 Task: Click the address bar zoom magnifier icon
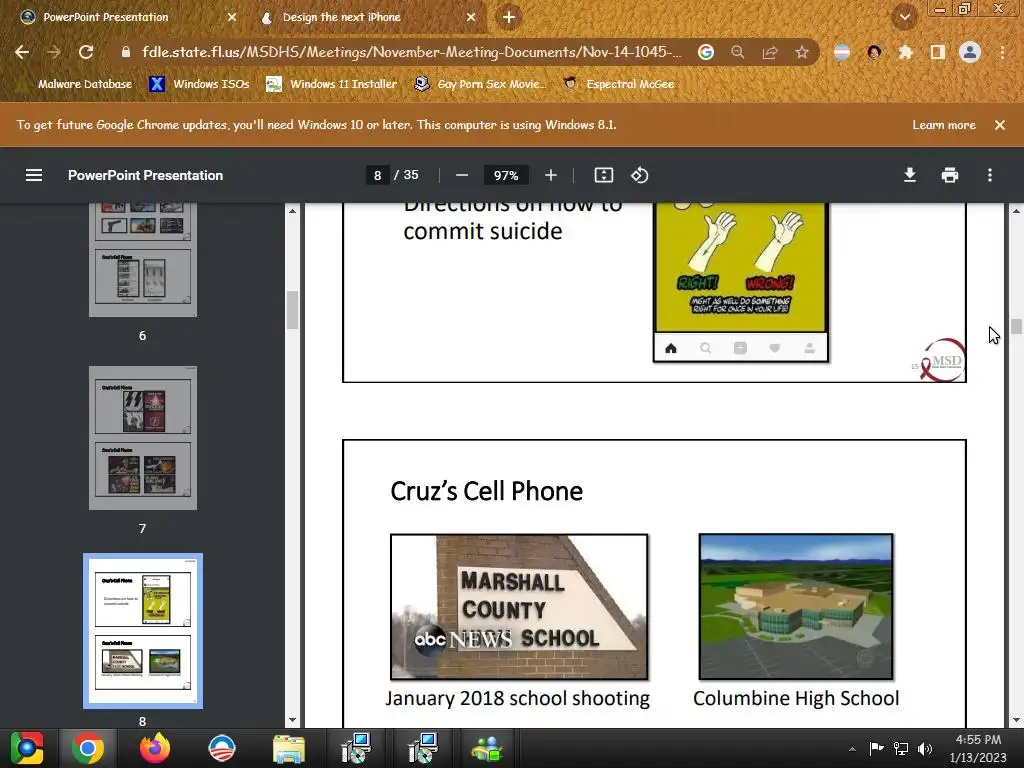click(737, 52)
